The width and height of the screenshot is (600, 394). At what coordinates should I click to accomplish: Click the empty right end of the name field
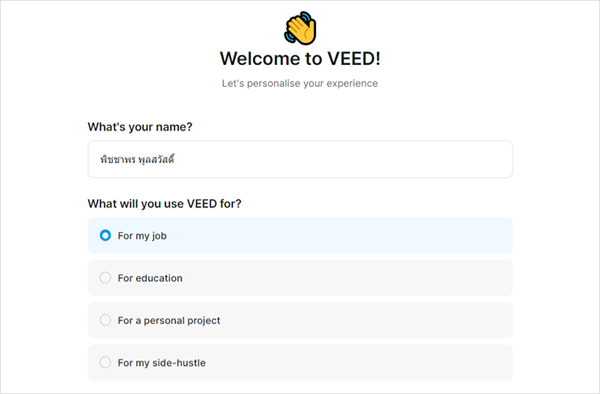point(459,159)
